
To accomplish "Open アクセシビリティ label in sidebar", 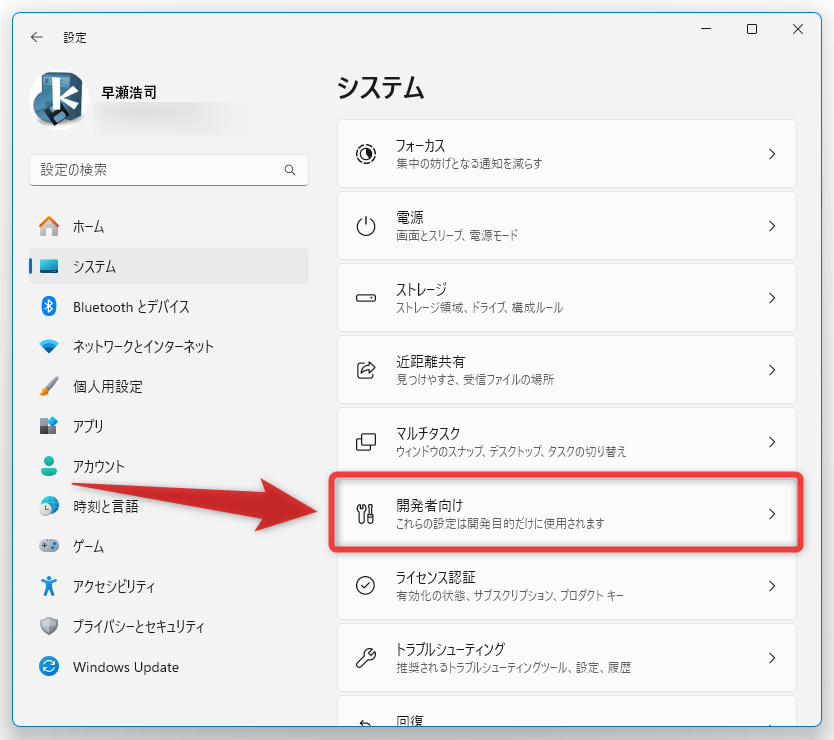I will [x=114, y=586].
